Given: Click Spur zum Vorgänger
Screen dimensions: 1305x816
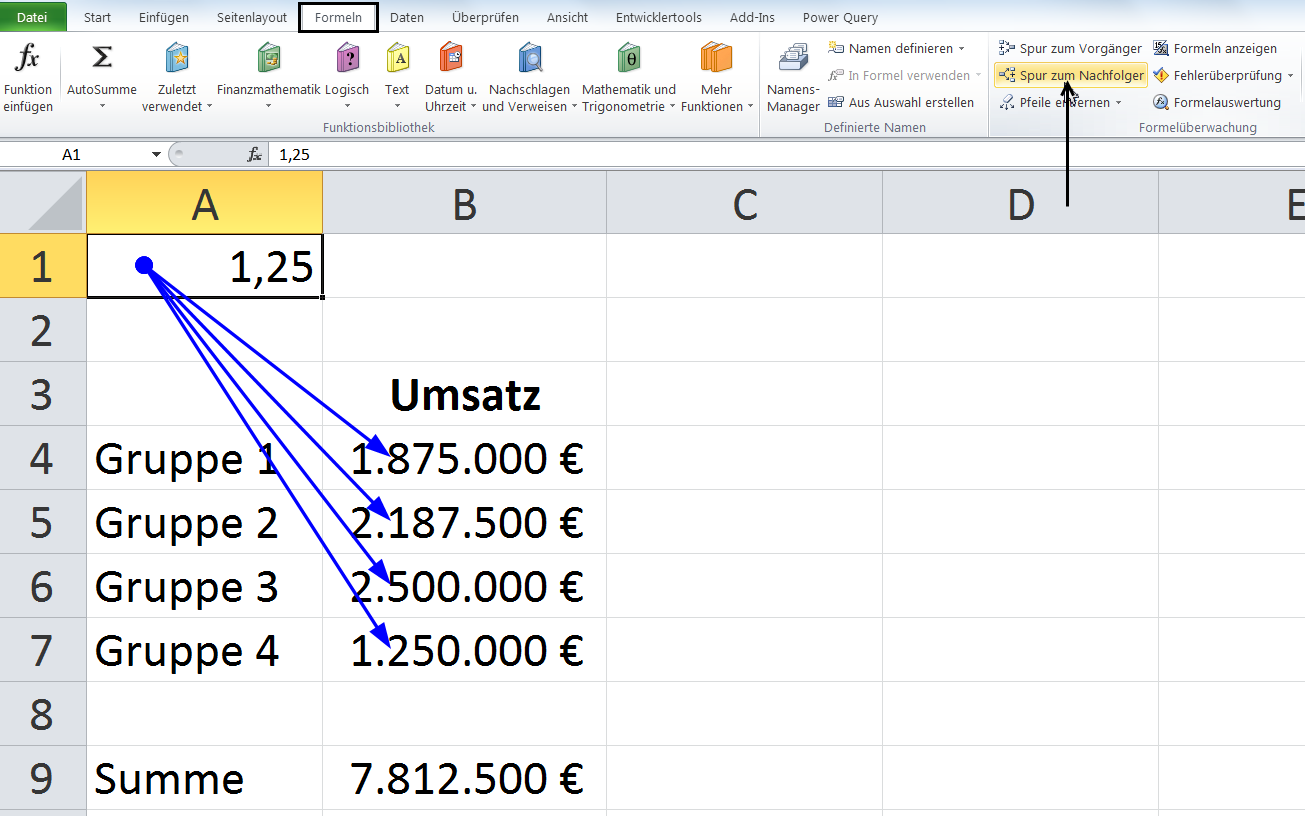Looking at the screenshot, I should [1070, 48].
